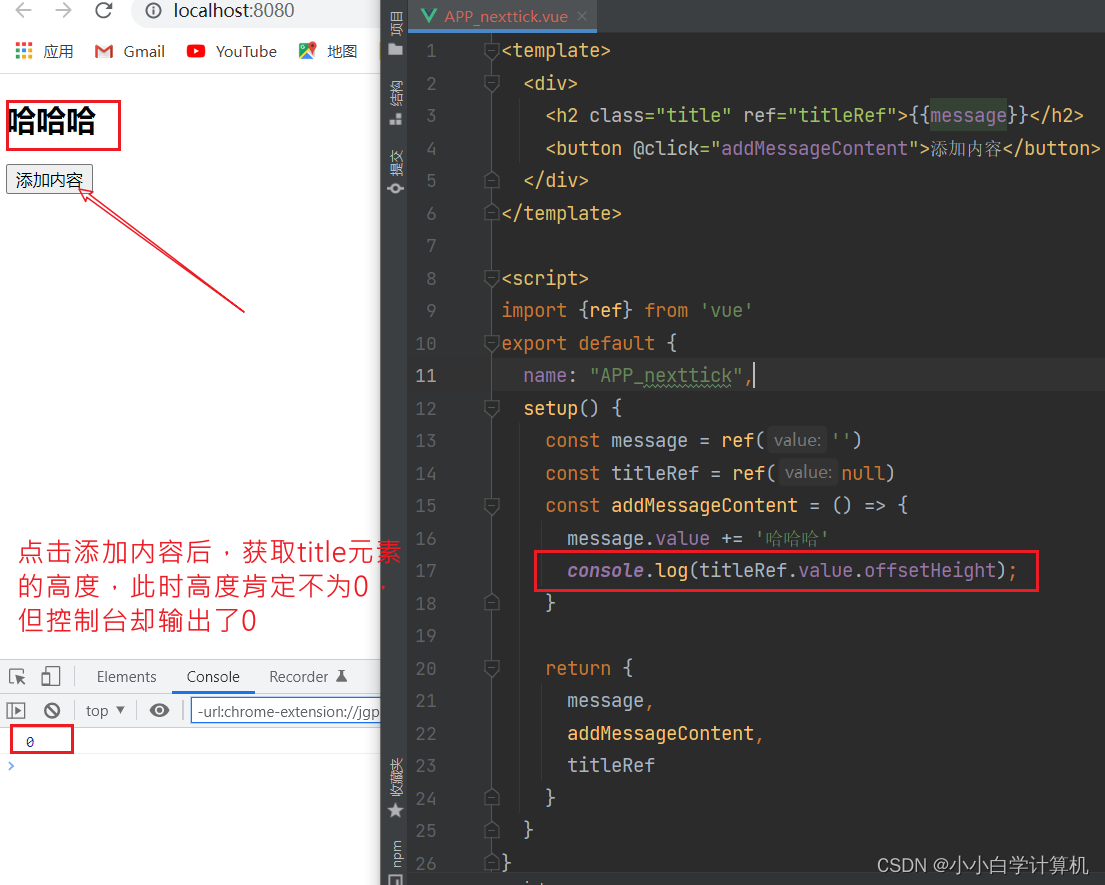Image resolution: width=1105 pixels, height=885 pixels.
Task: Click the browser back arrow
Action: click(23, 10)
